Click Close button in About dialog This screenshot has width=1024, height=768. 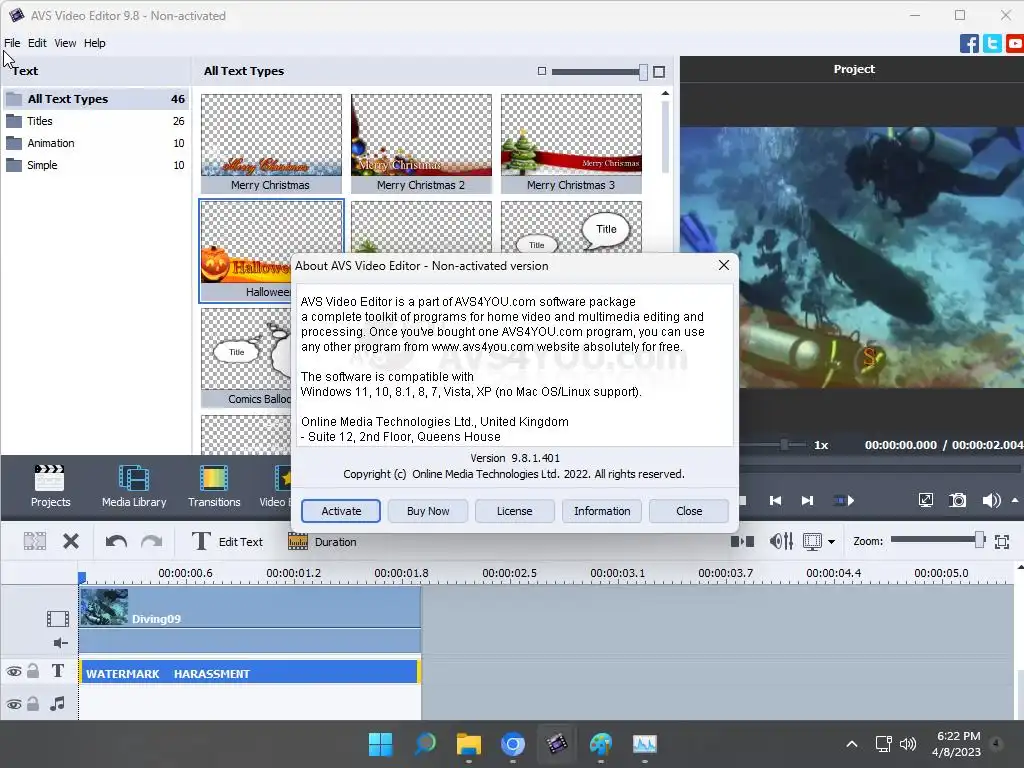689,511
